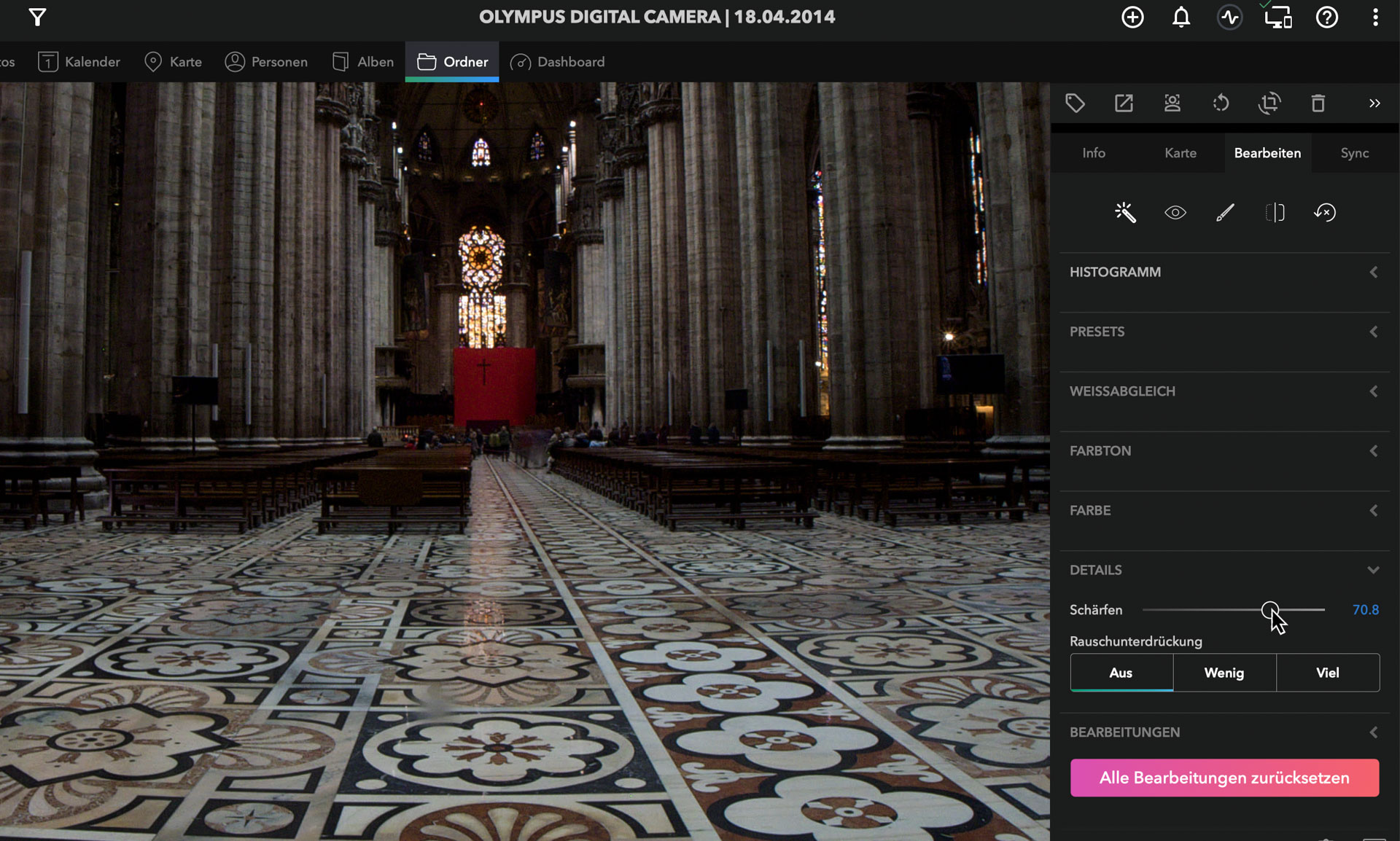Open the Bearbeiten tab

(x=1267, y=153)
